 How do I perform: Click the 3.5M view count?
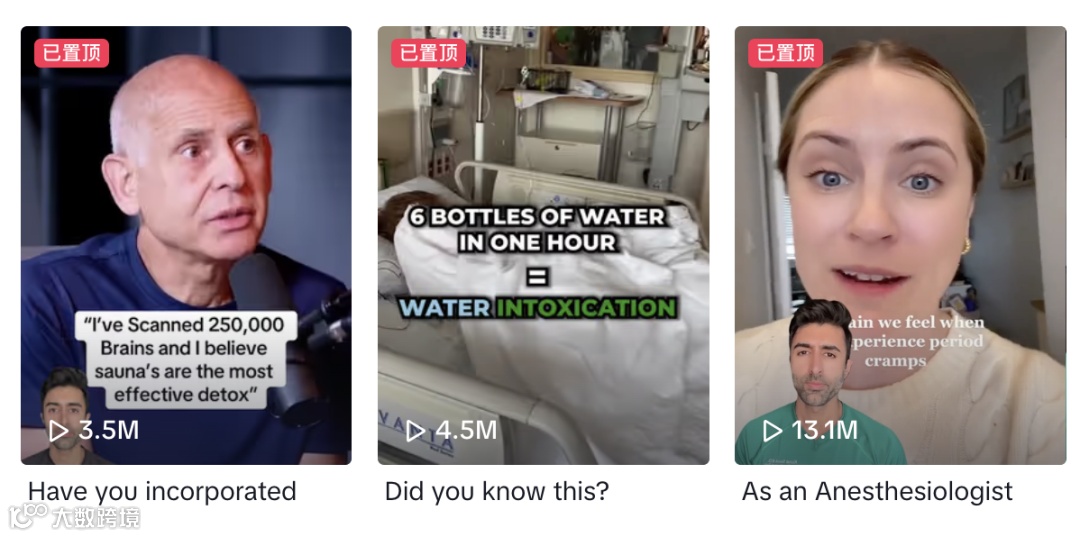(109, 431)
